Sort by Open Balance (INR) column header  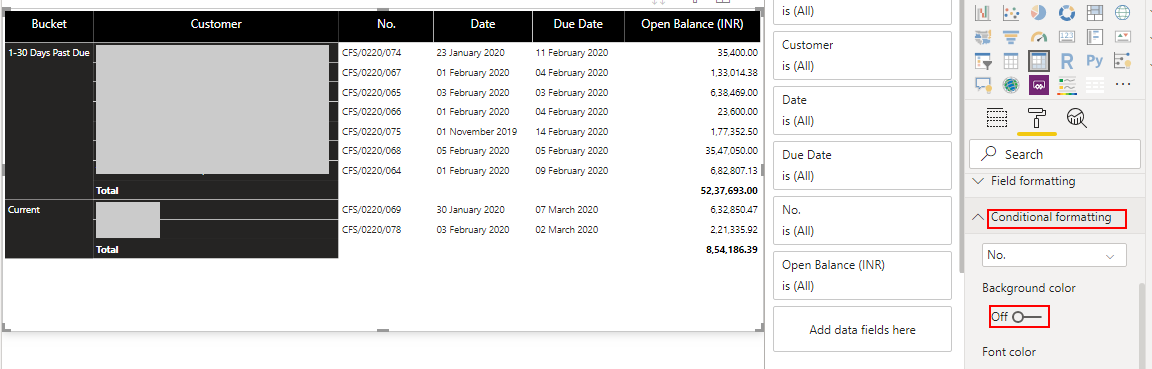[690, 24]
